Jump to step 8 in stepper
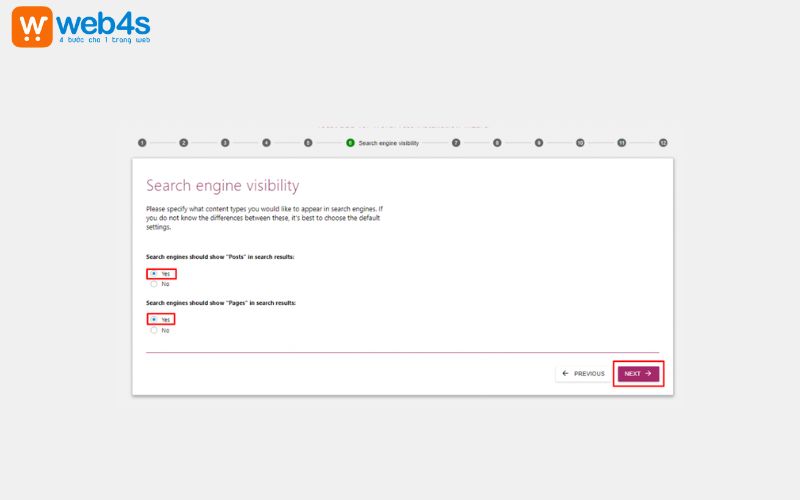Viewport: 800px width, 500px height. click(497, 143)
